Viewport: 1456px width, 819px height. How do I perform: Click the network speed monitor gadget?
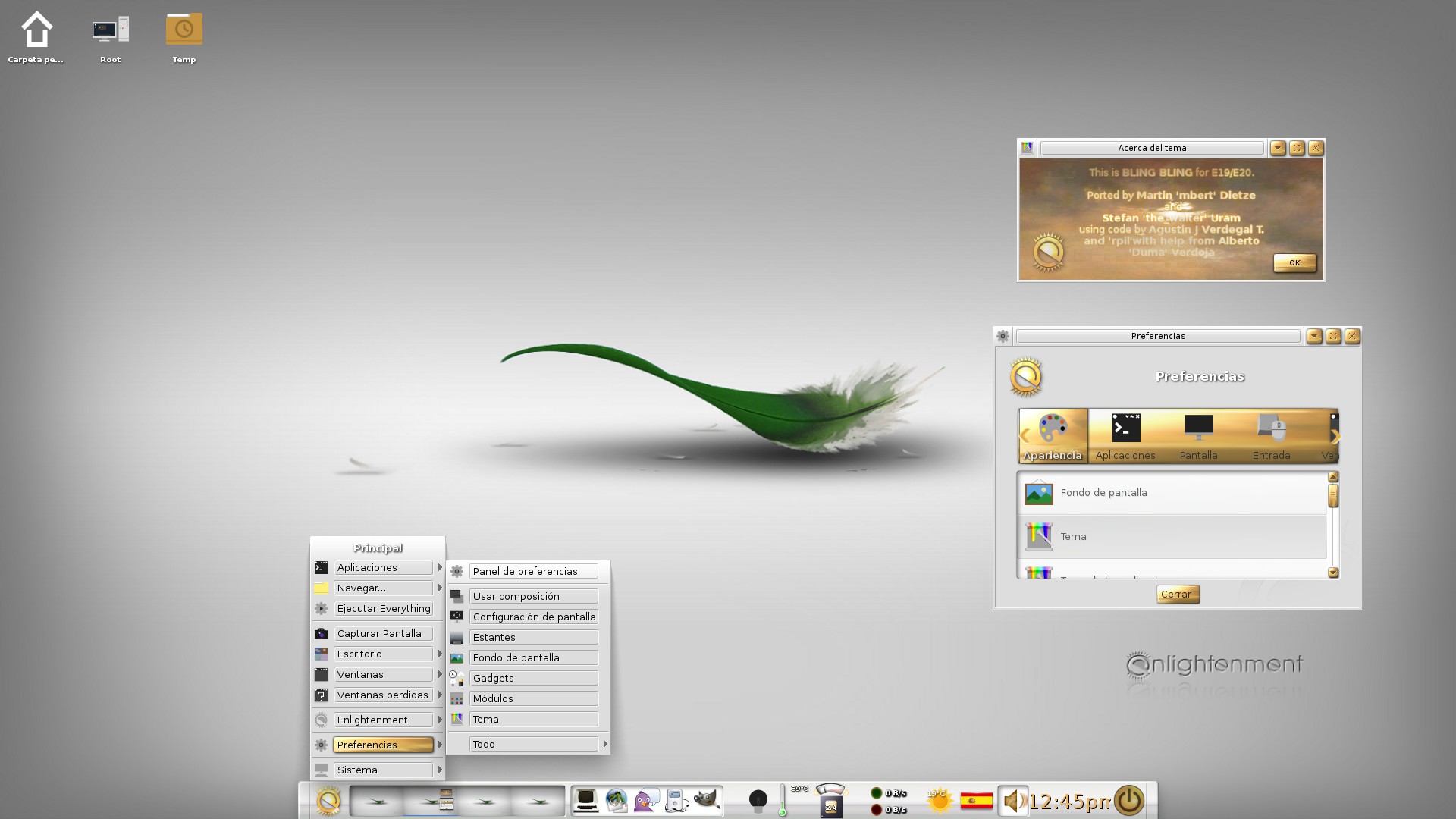click(889, 801)
